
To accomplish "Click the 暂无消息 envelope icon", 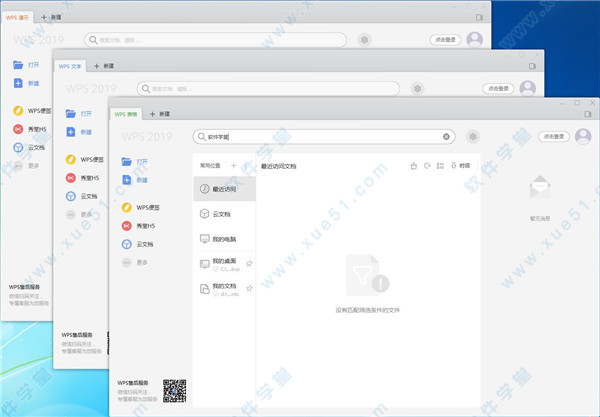I will 540,187.
